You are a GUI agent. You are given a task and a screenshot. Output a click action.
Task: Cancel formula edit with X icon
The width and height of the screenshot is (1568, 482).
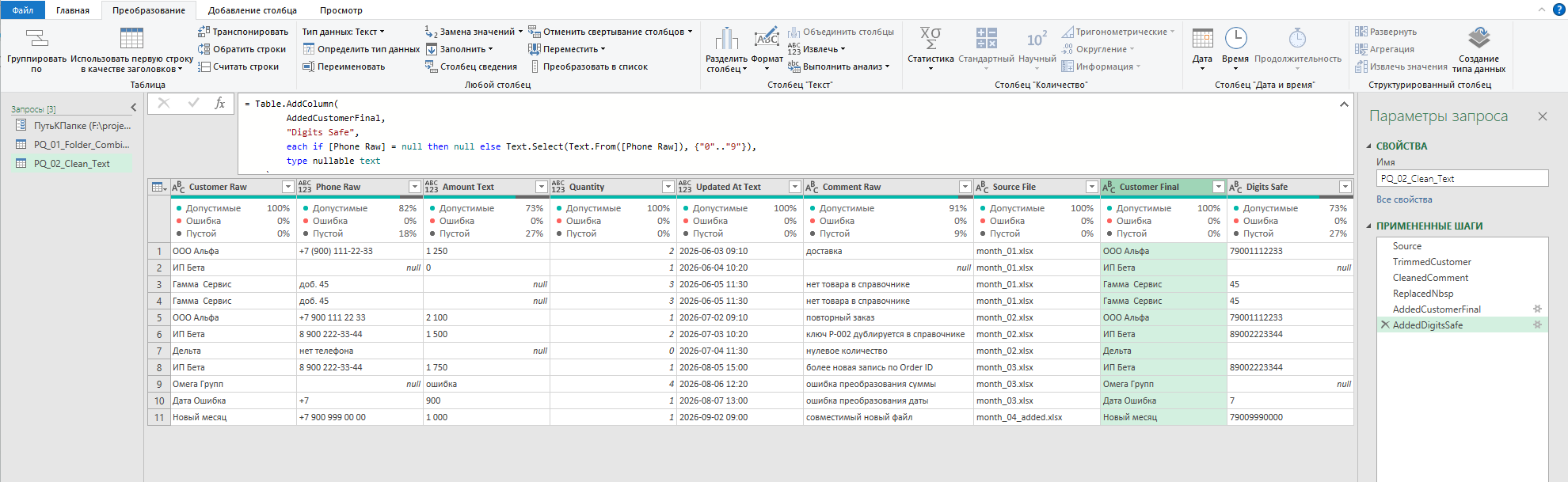[x=164, y=103]
